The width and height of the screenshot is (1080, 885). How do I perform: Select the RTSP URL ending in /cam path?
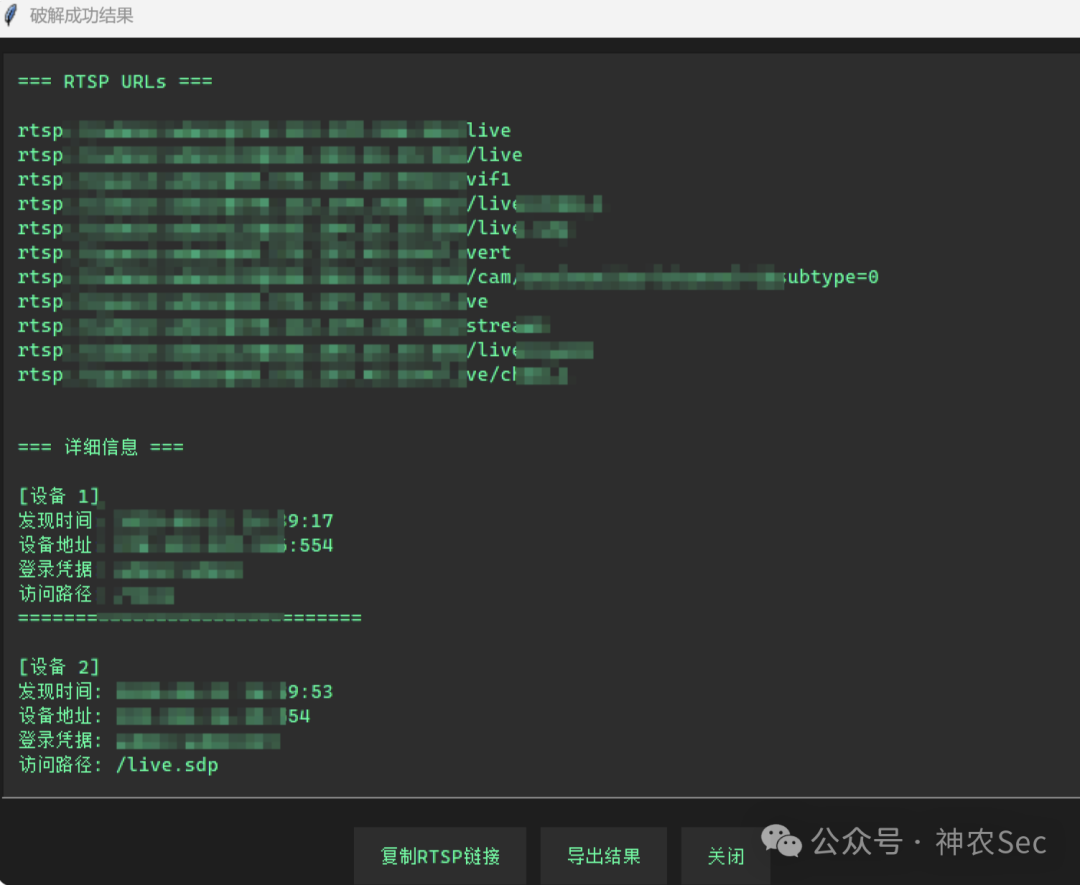tap(448, 278)
